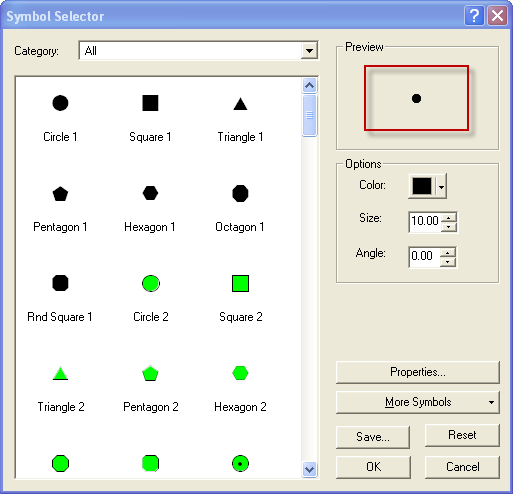
Task: Decrease the Angle value with down arrow
Action: pos(448,262)
